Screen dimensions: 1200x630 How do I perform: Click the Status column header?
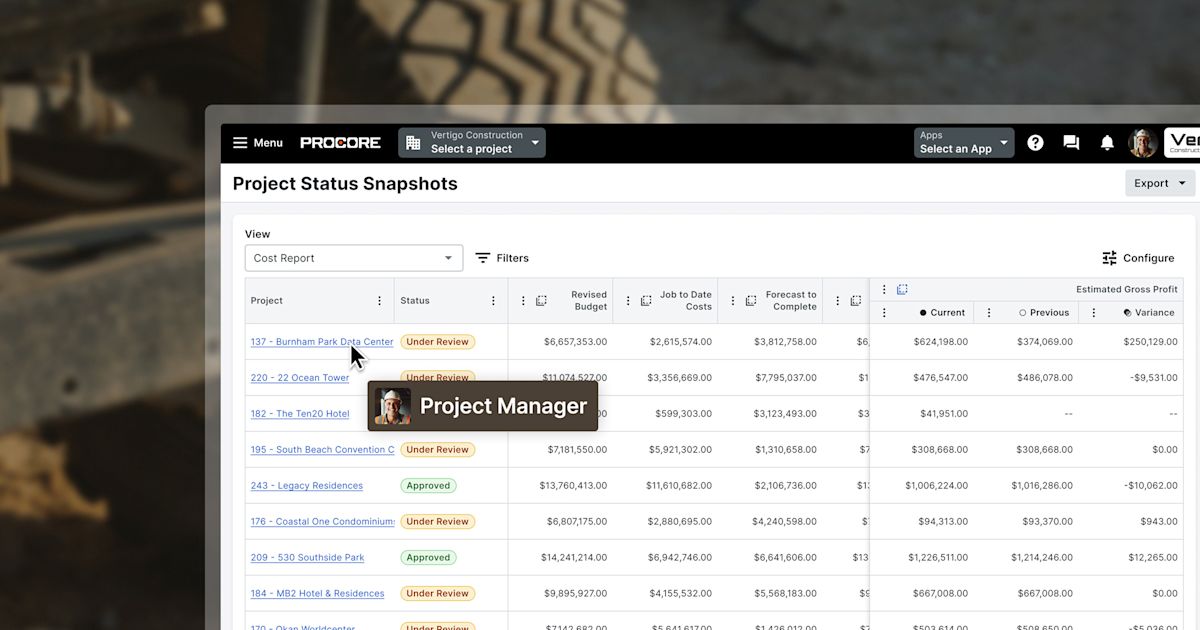(415, 301)
